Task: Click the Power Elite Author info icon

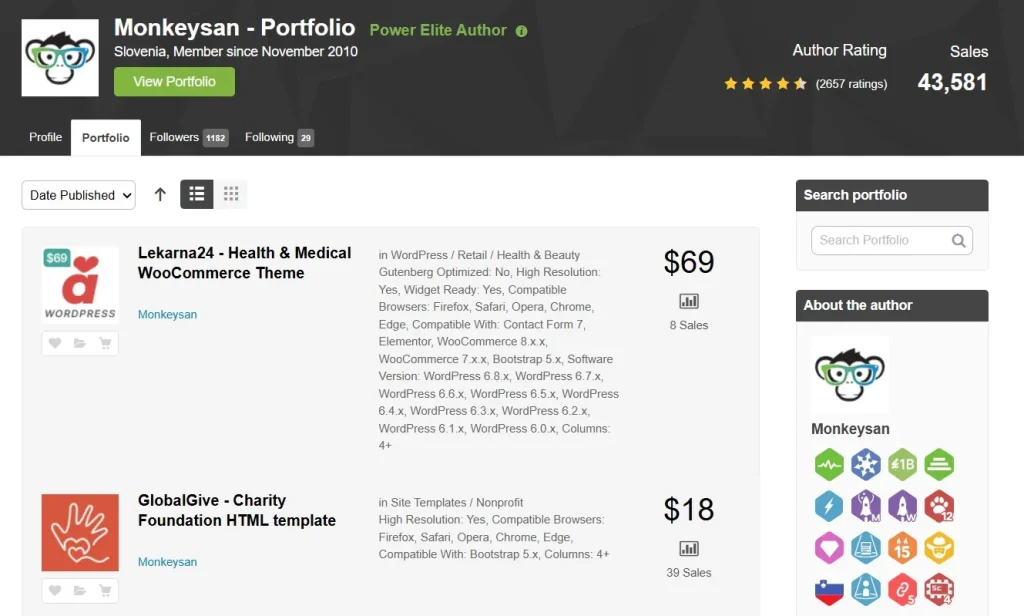Action: (521, 31)
